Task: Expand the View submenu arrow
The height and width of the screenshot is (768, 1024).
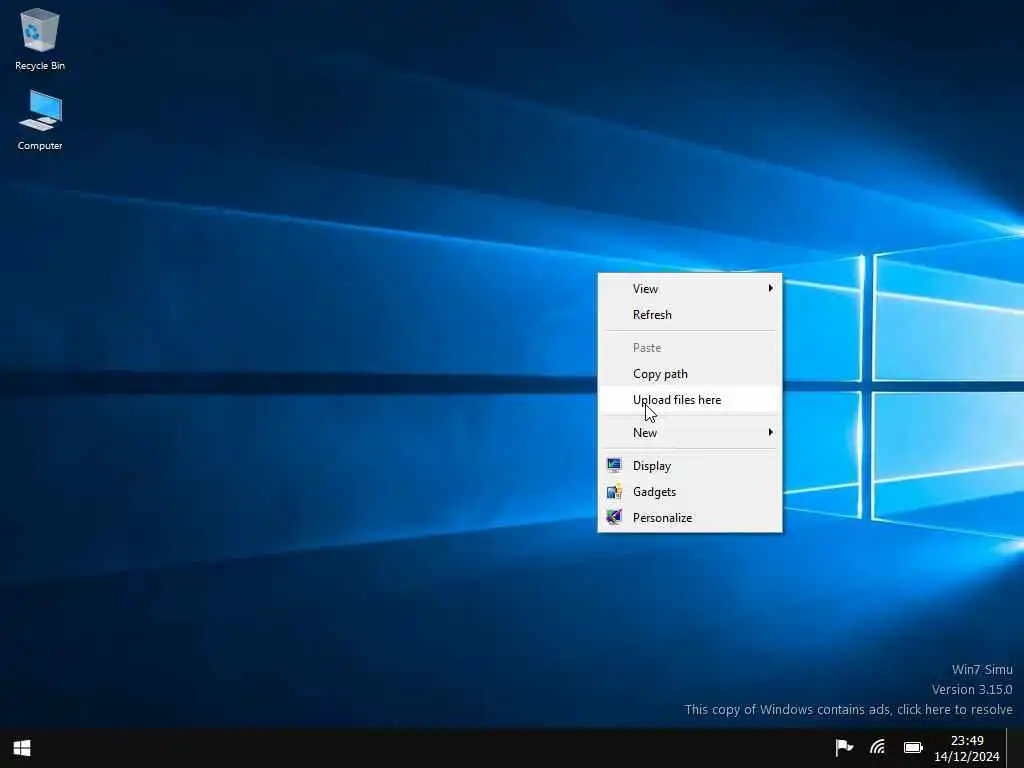Action: (x=771, y=288)
